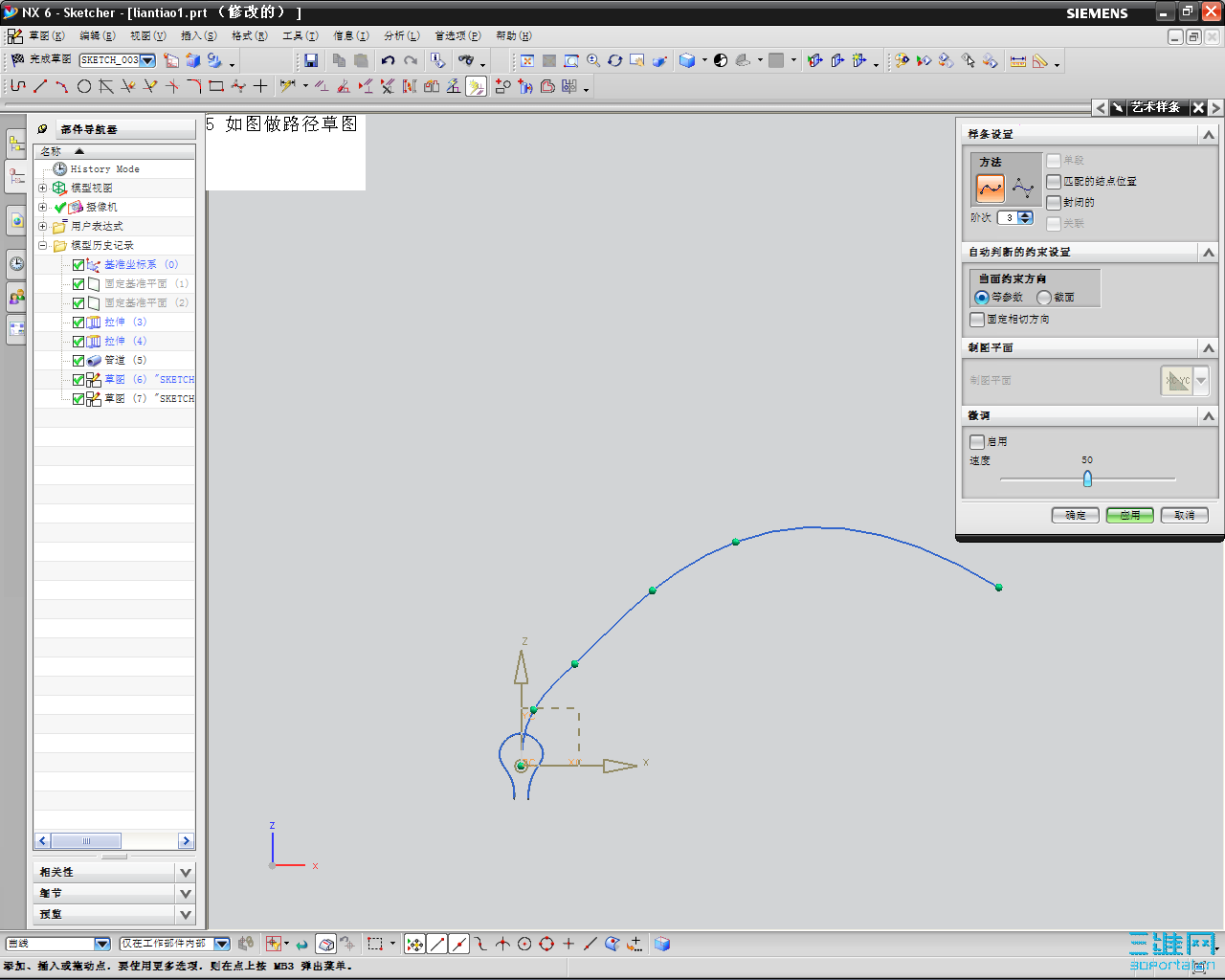
Task: Expand the 模型视图 tree node
Action: [x=42, y=188]
